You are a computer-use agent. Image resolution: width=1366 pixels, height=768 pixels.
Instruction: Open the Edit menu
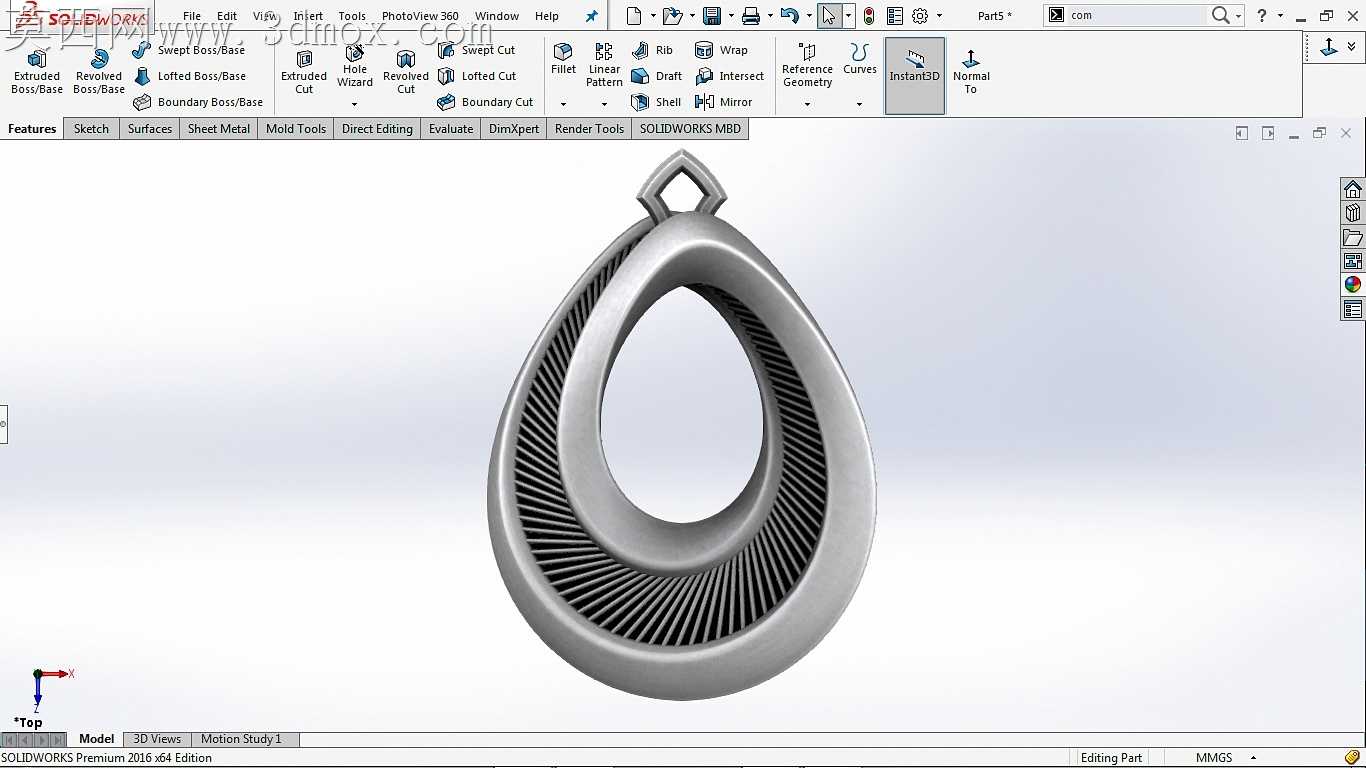tap(227, 16)
